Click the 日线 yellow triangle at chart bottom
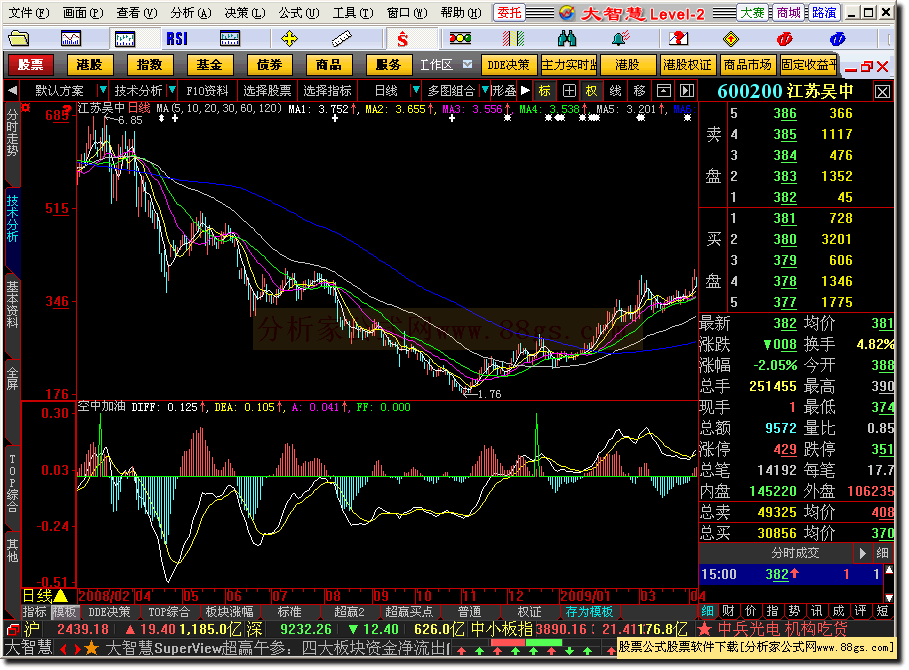Image resolution: width=909 pixels, height=670 pixels. tap(61, 596)
